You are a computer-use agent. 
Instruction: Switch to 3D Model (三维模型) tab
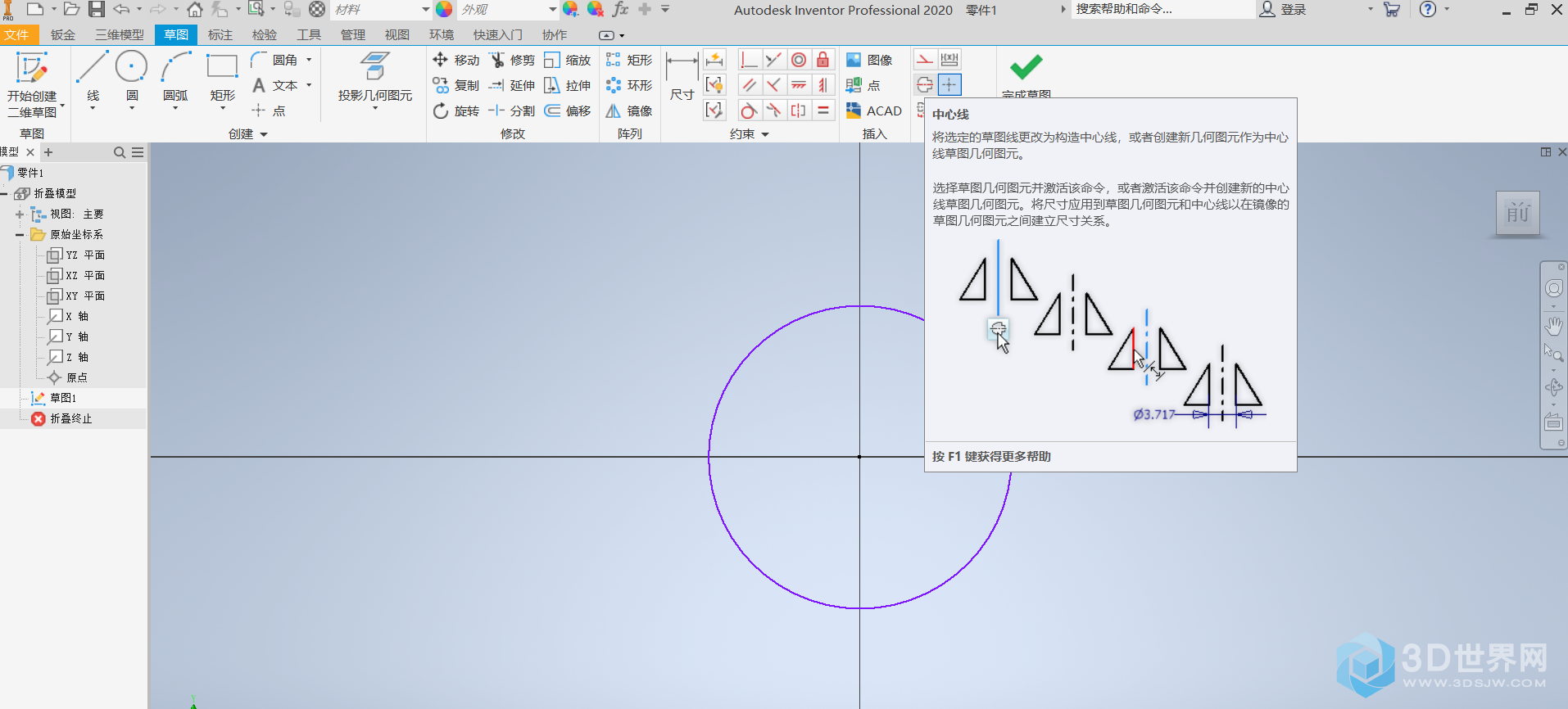click(119, 35)
